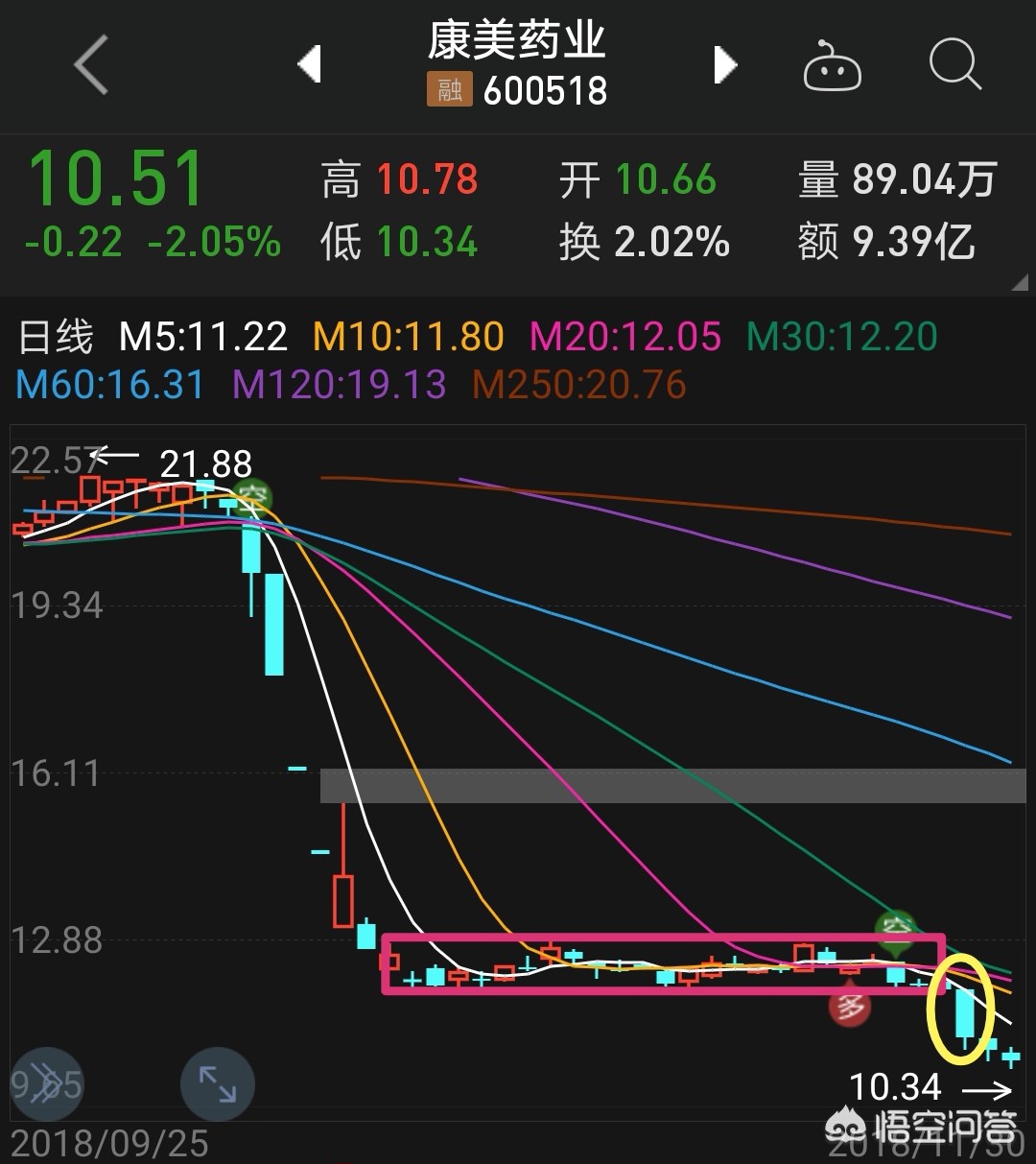Open the 日线 period selector
Screen dimensions: 1036x1164
click(x=57, y=337)
